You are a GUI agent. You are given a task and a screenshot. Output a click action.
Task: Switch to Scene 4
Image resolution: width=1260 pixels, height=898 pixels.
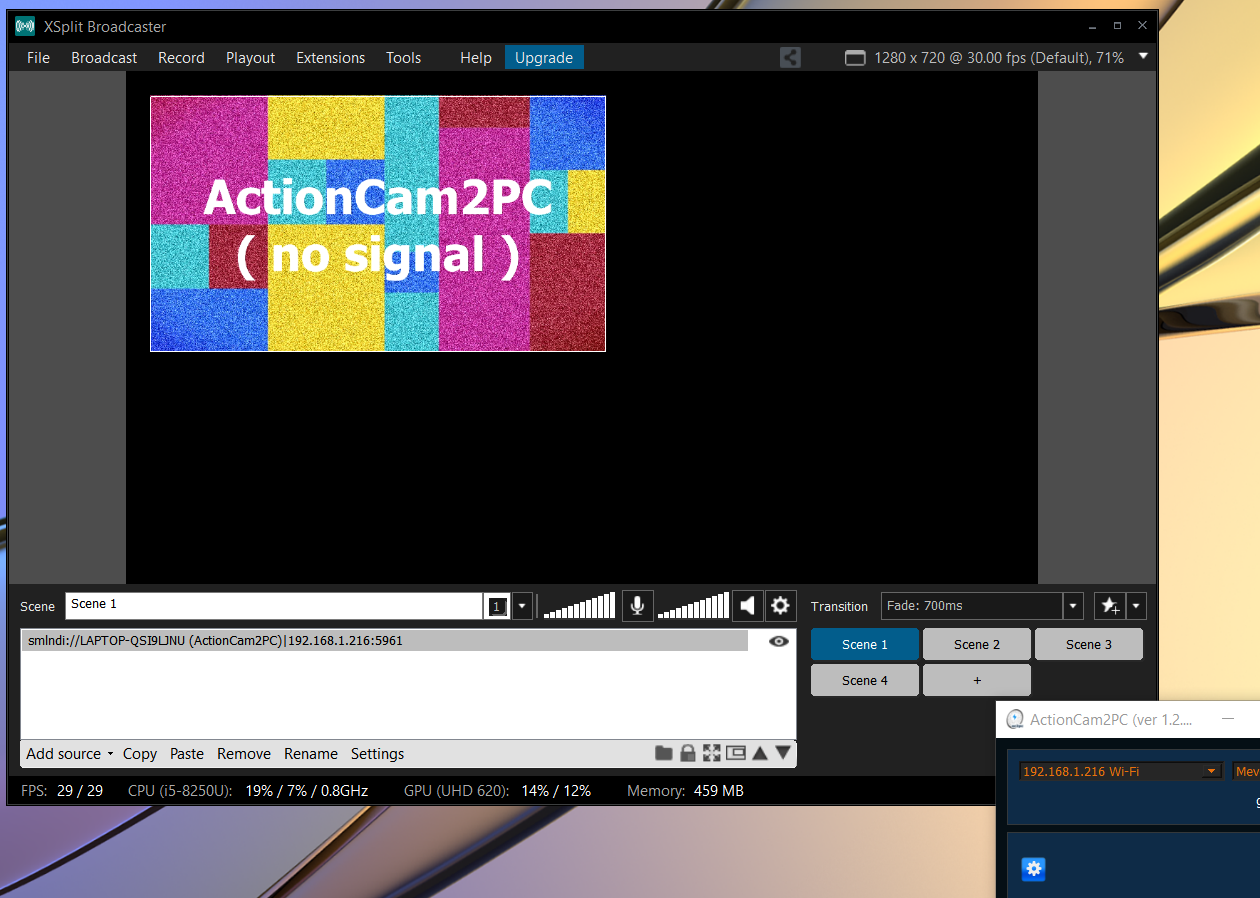tap(865, 680)
